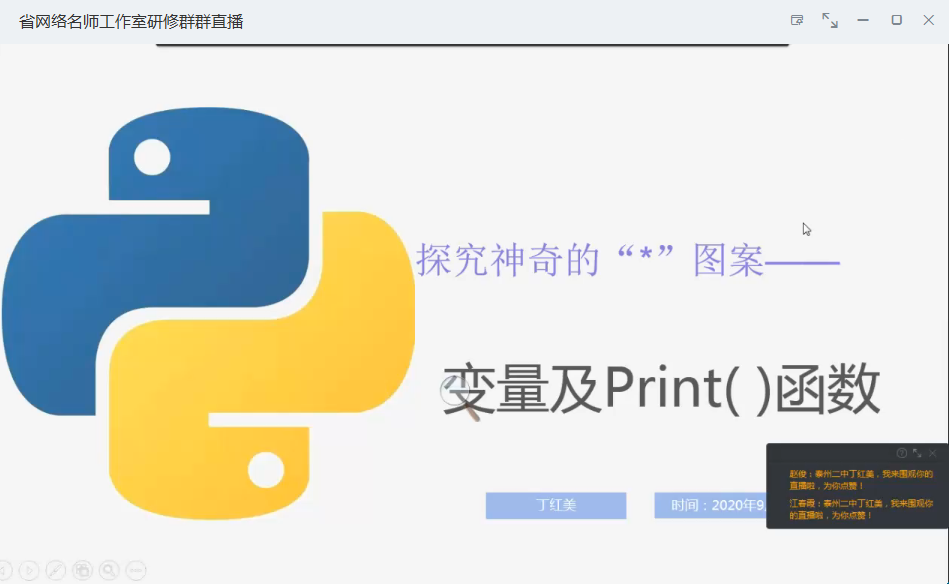Maximize the live broadcast window
The width and height of the screenshot is (949, 584).
coord(896,21)
